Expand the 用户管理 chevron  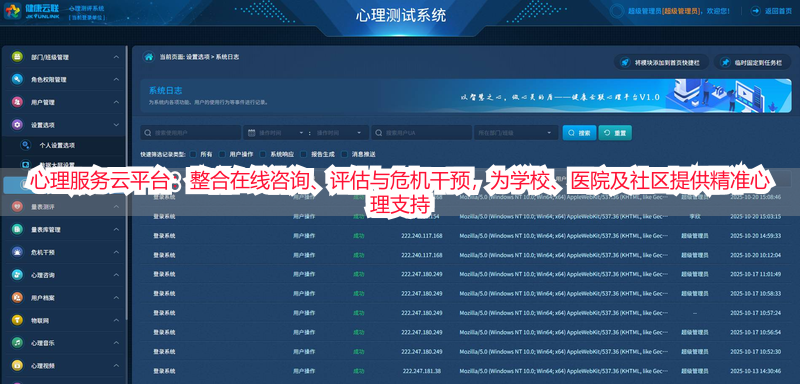pyautogui.click(x=116, y=102)
